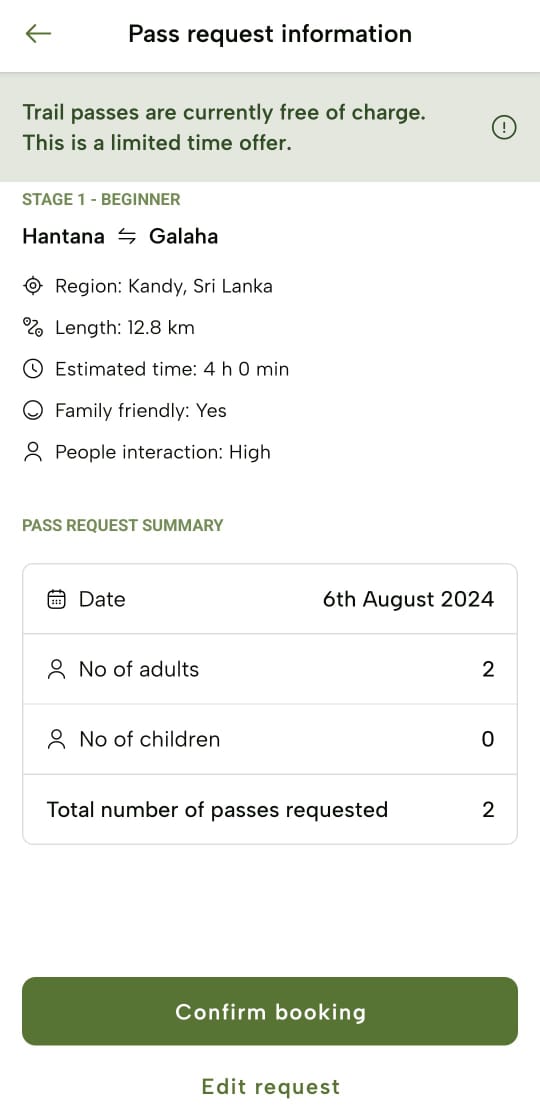Image resolution: width=540 pixels, height=1114 pixels.
Task: Tap the calendar icon in Date row
Action: 56,600
